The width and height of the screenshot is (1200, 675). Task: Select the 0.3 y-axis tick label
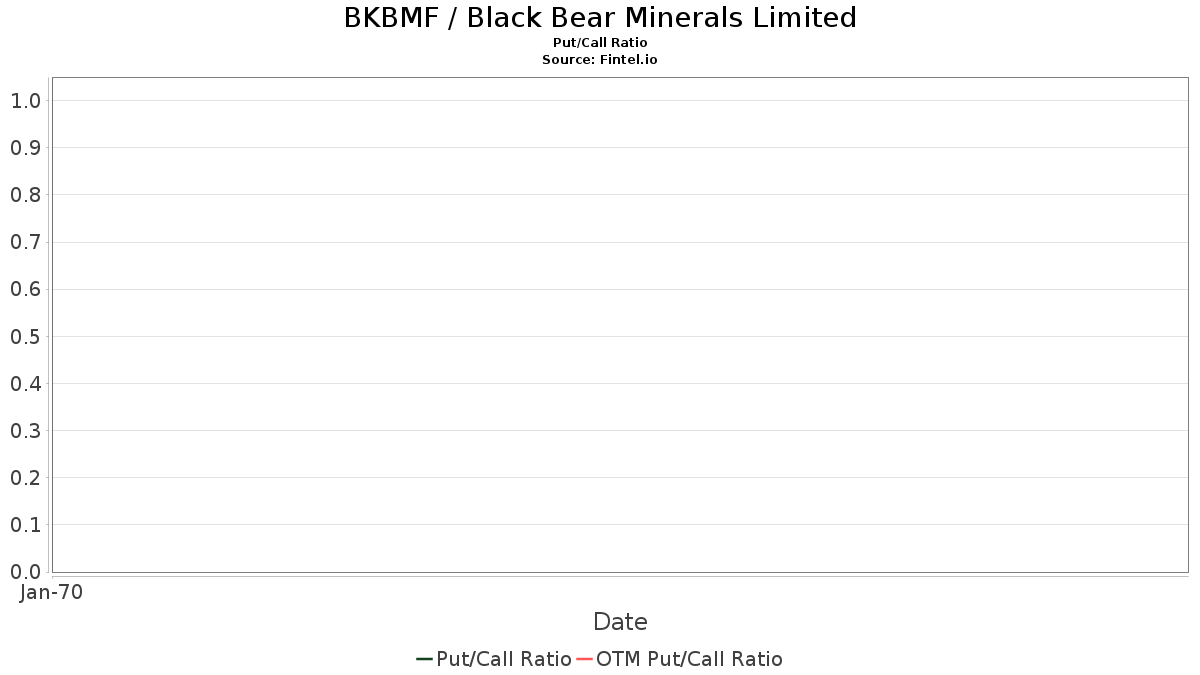tap(25, 431)
